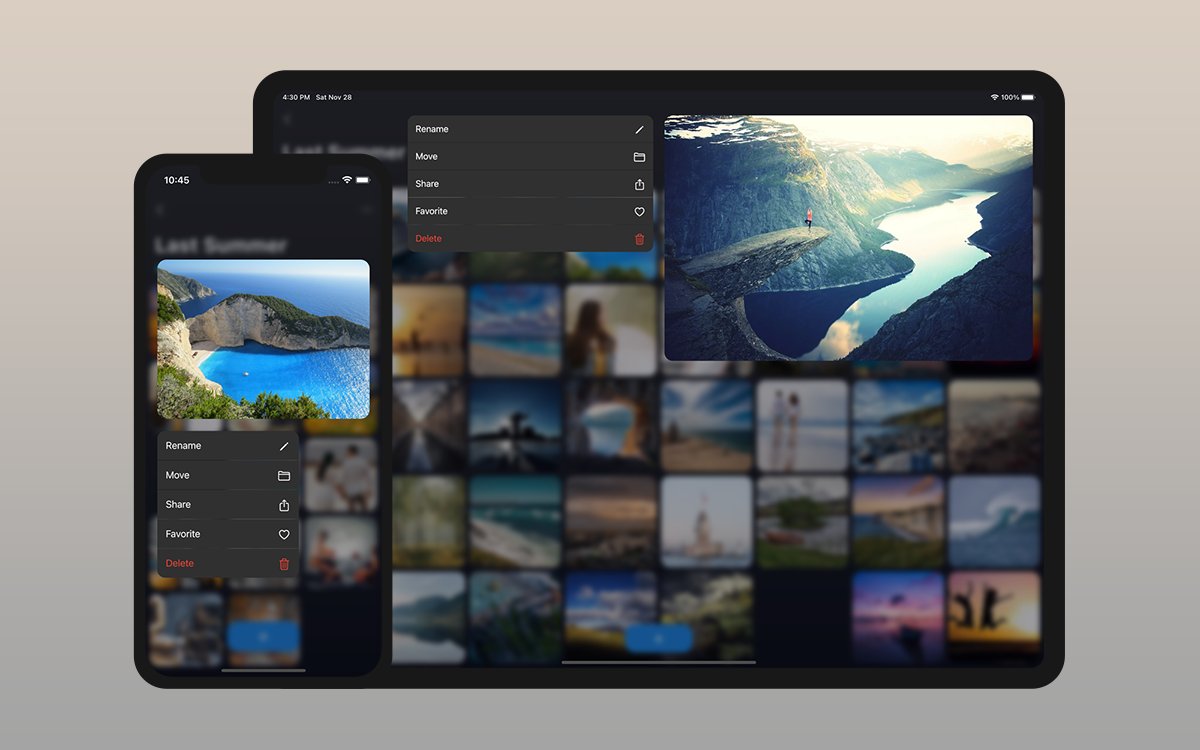Click the share icon in iPad menu
The width and height of the screenshot is (1200, 750).
point(639,184)
